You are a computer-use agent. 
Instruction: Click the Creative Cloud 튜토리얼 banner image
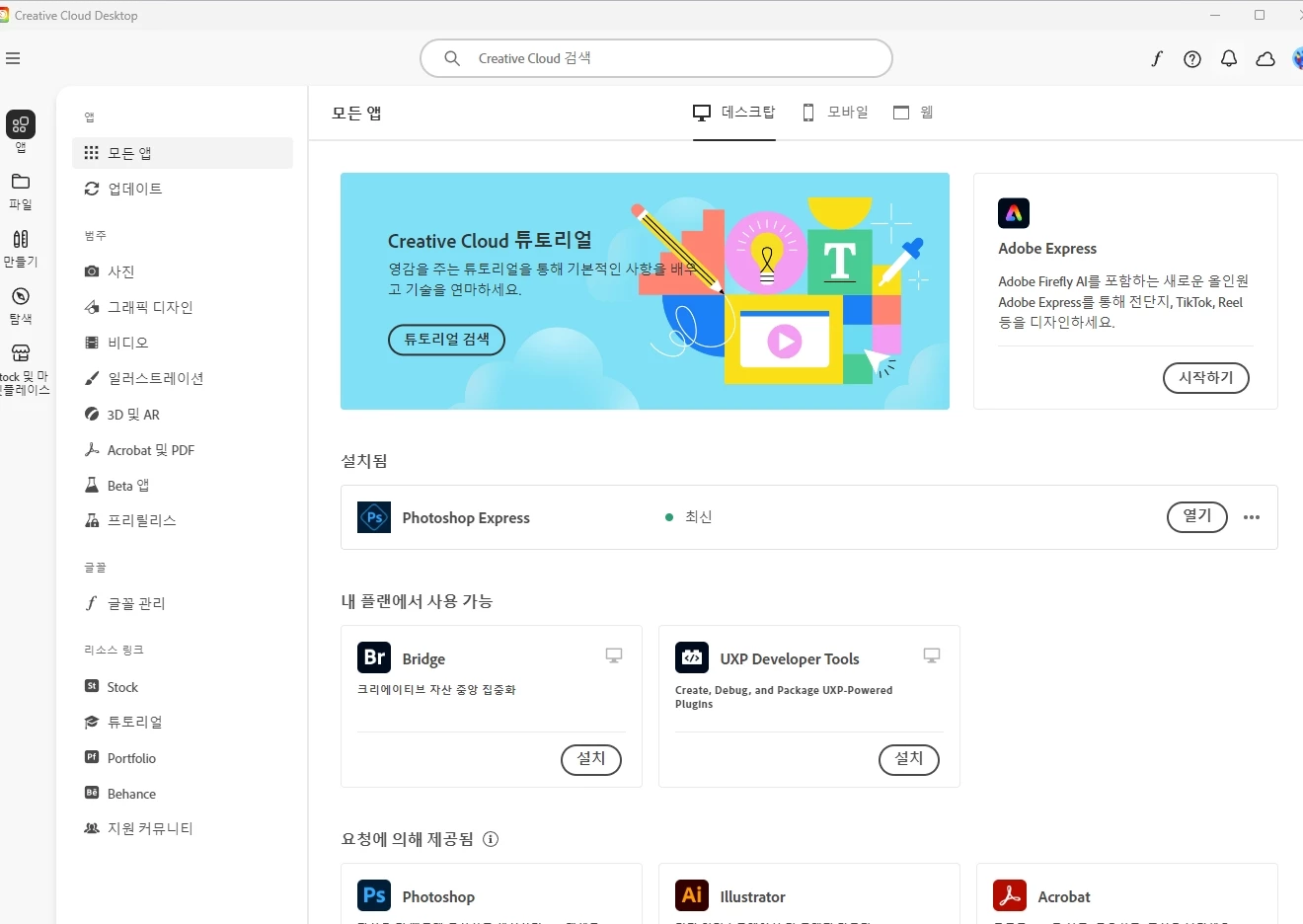tap(645, 291)
